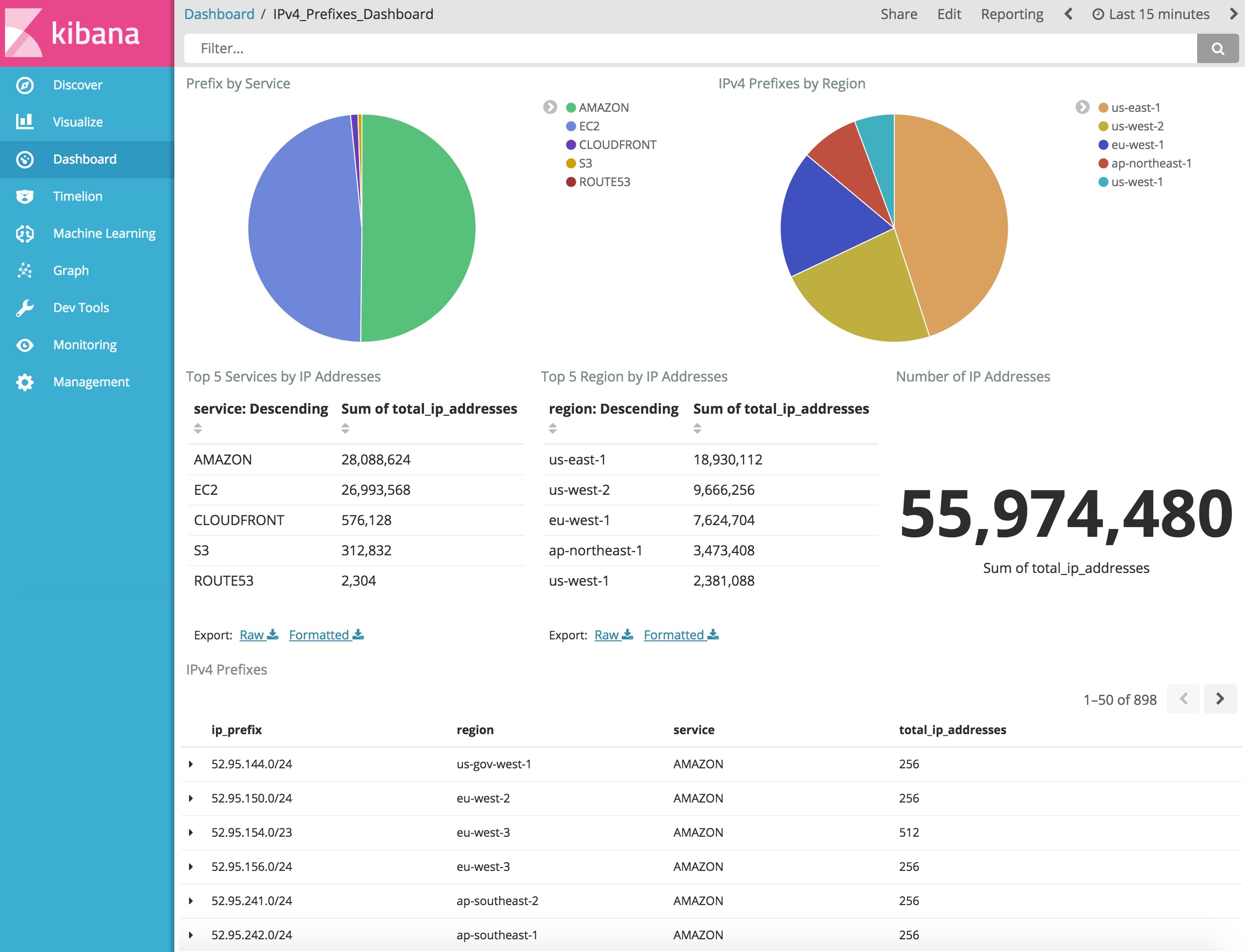Collapse the Prefix by Service legend
1245x952 pixels.
[549, 107]
